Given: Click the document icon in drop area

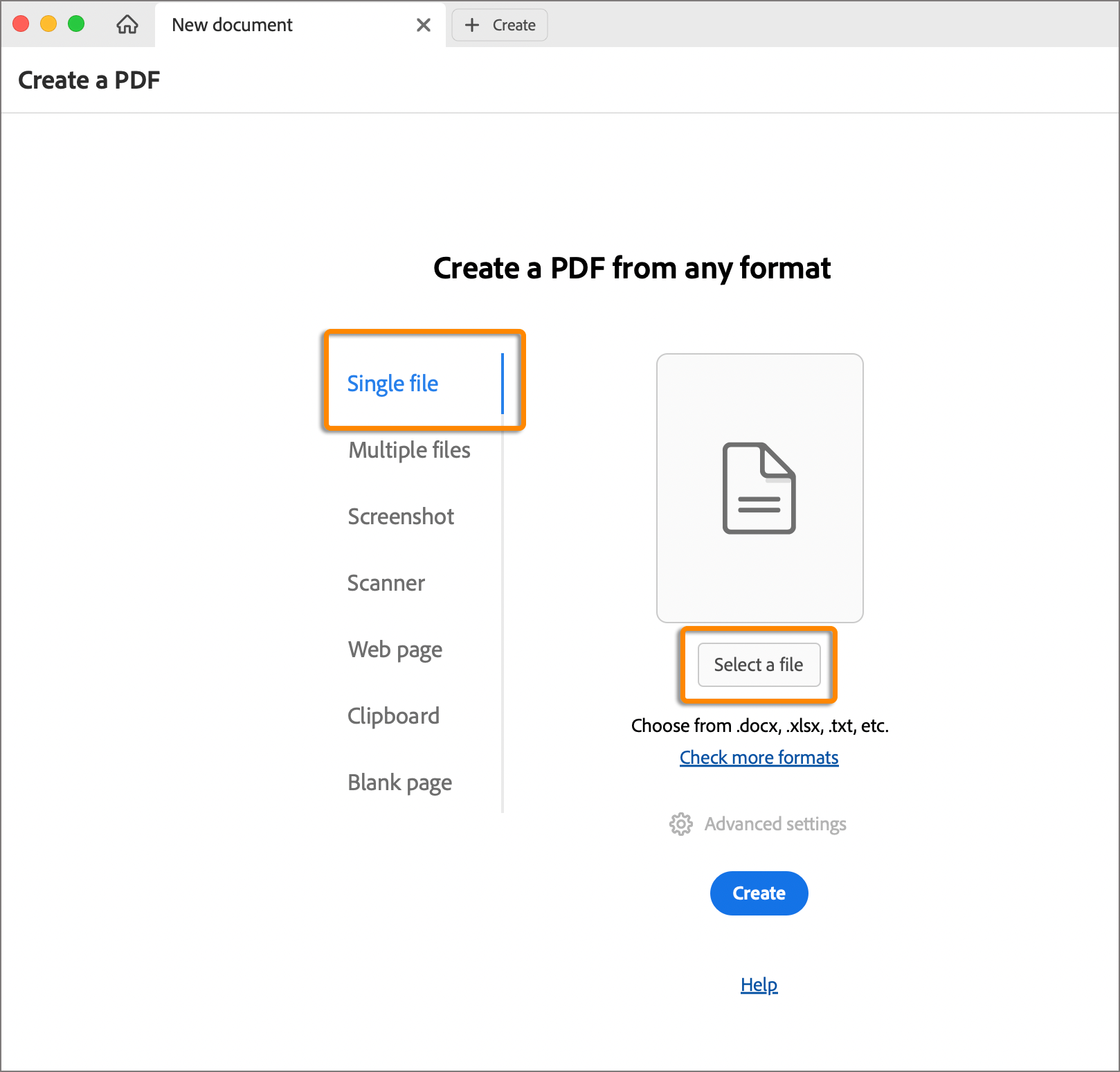Looking at the screenshot, I should 759,488.
